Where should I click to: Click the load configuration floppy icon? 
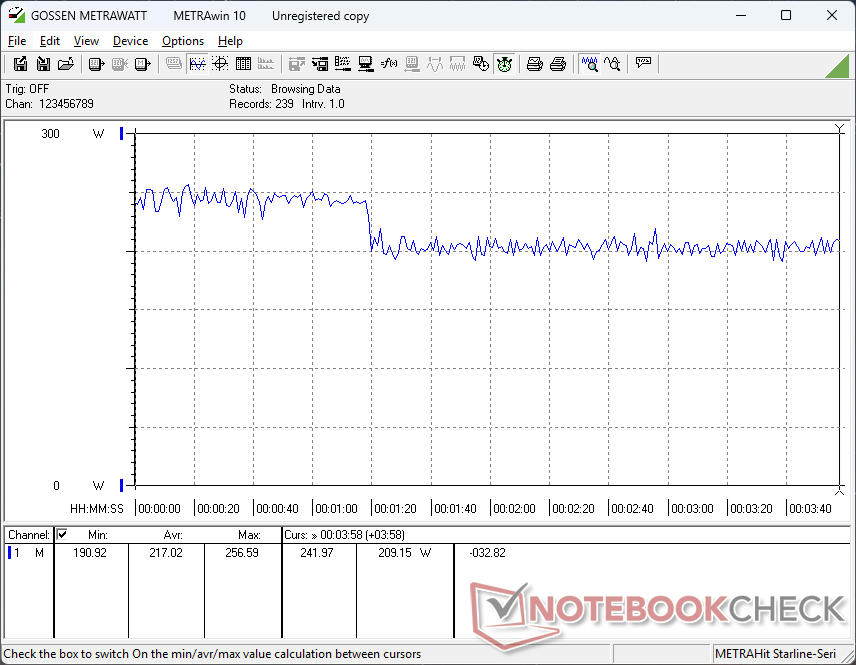click(320, 64)
